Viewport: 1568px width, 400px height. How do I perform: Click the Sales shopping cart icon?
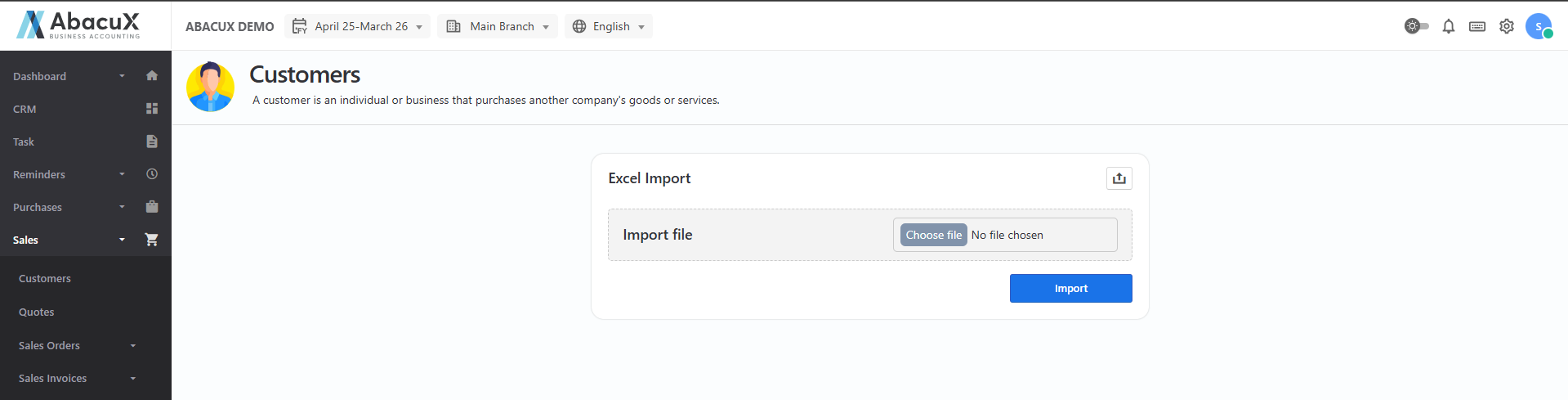152,240
